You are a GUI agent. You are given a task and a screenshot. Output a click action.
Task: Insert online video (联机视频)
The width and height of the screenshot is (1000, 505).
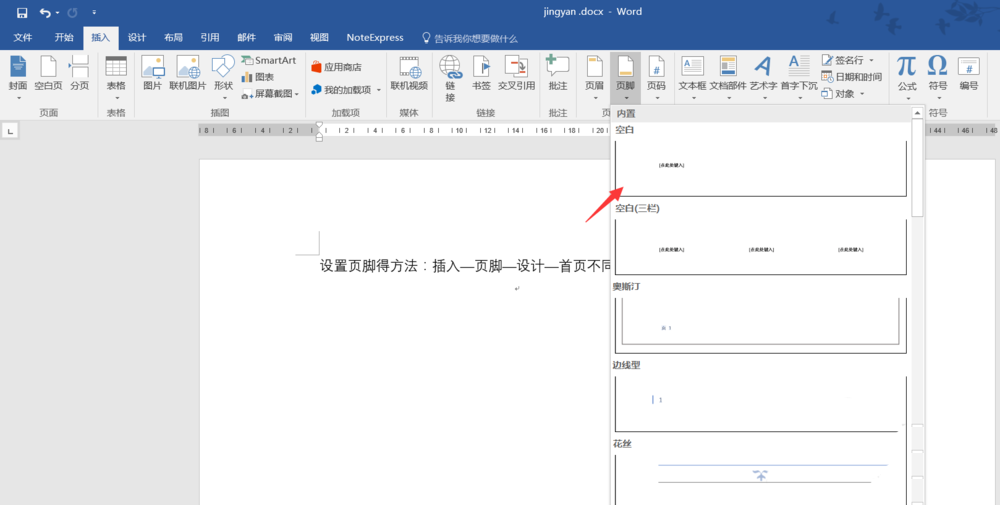click(x=409, y=74)
